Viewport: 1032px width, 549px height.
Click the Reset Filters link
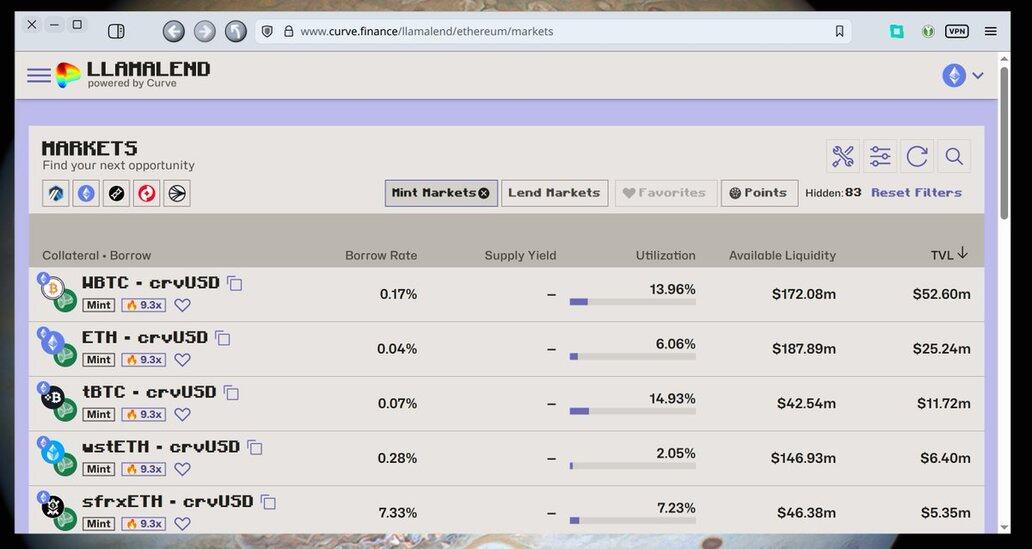(916, 193)
